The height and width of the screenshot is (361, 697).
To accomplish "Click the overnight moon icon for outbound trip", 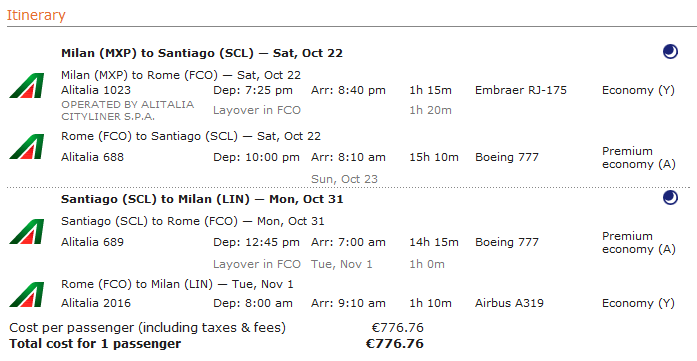I will tap(670, 52).
